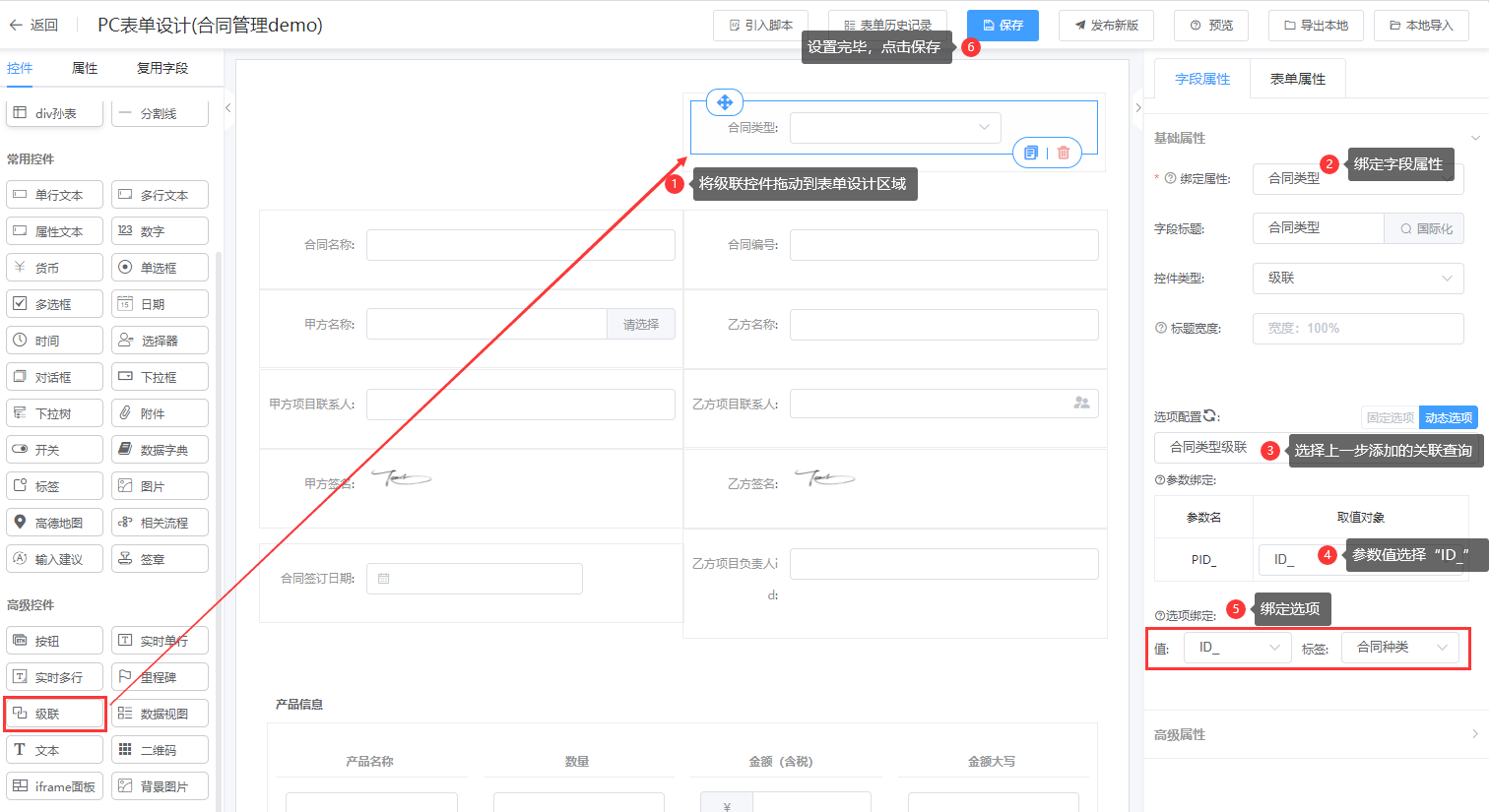Click the 导出本地 button
Screen dimensions: 1489x812
pos(1316,26)
